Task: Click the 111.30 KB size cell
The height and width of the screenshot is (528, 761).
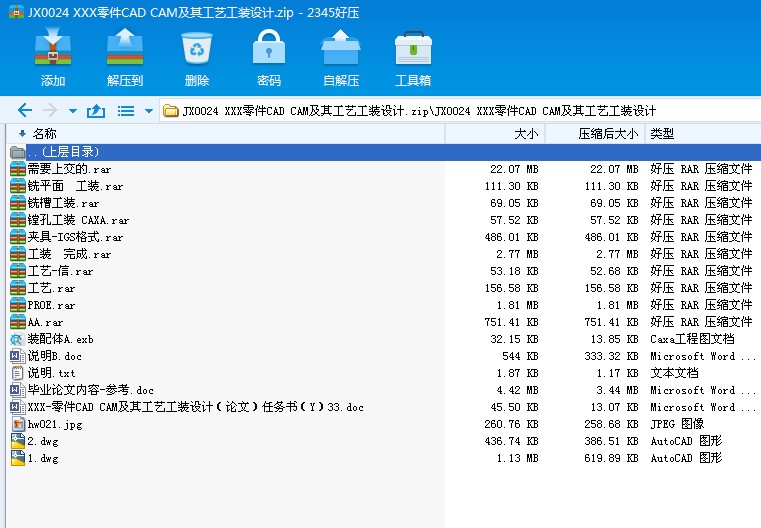Action: pyautogui.click(x=512, y=186)
